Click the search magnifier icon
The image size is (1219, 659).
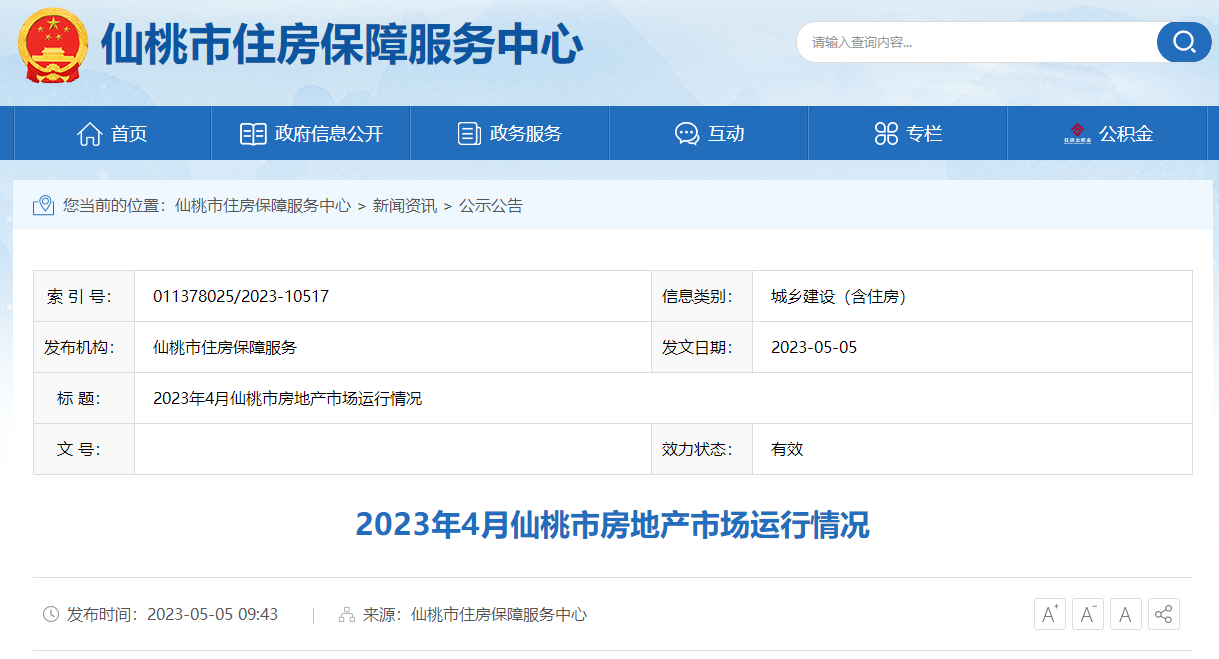click(x=1184, y=42)
